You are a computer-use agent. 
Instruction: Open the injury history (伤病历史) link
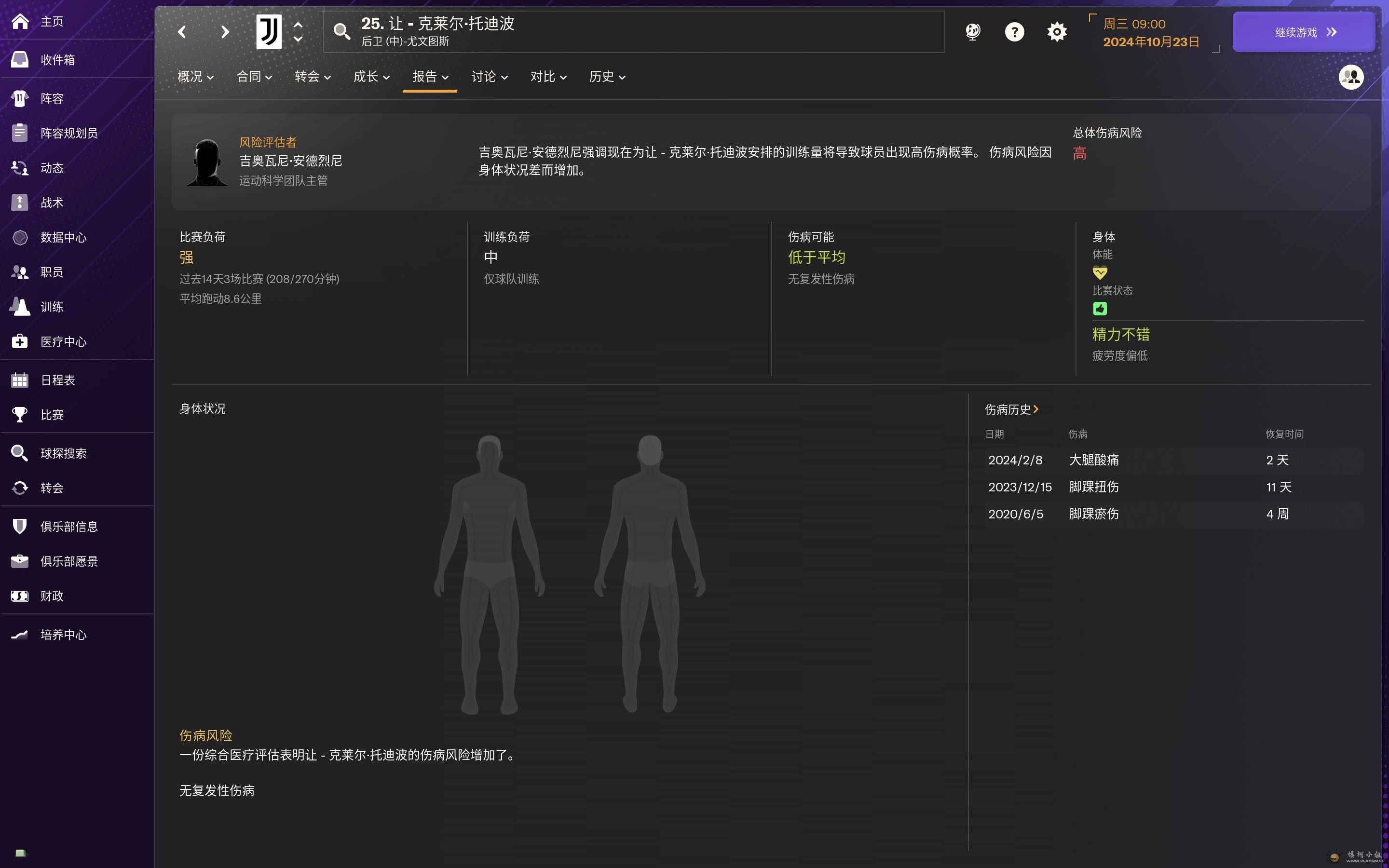coord(1011,409)
